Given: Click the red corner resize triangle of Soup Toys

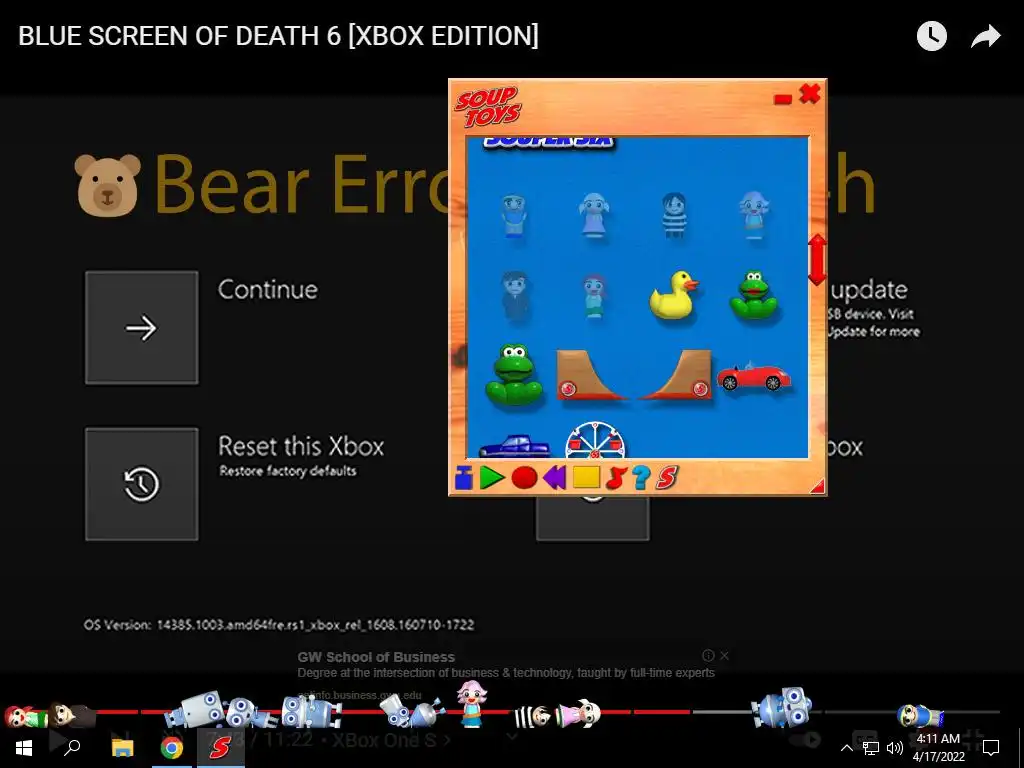Looking at the screenshot, I should pyautogui.click(x=817, y=486).
